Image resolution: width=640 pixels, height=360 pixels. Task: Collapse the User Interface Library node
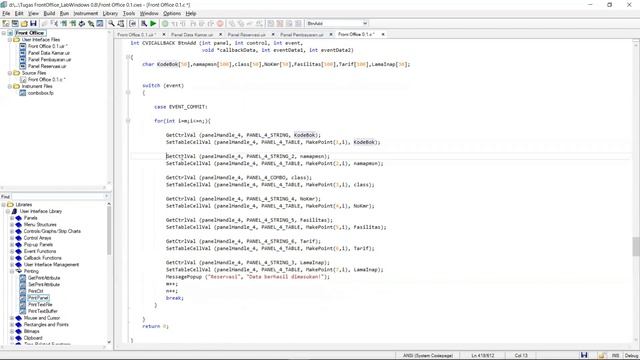coord(8,211)
